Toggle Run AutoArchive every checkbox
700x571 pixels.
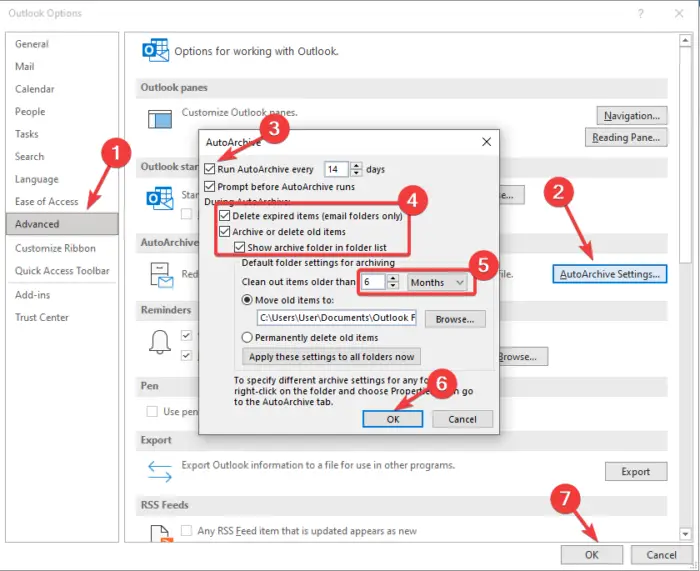[x=209, y=169]
